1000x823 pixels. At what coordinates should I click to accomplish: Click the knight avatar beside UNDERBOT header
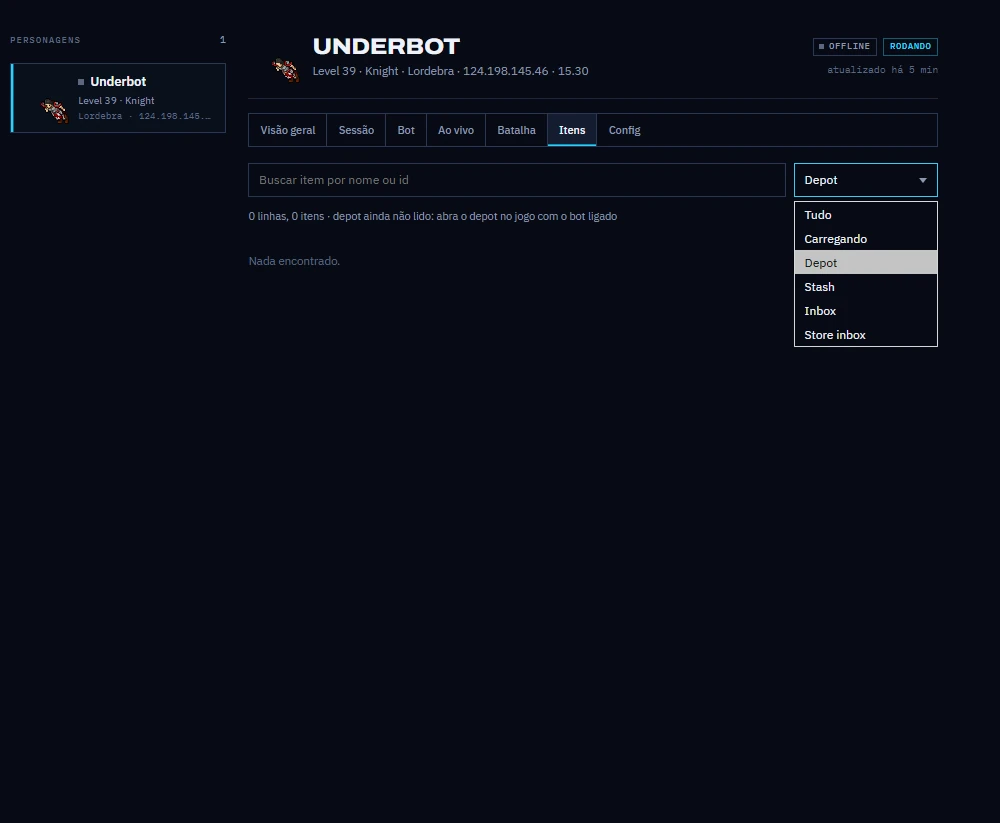click(x=286, y=70)
